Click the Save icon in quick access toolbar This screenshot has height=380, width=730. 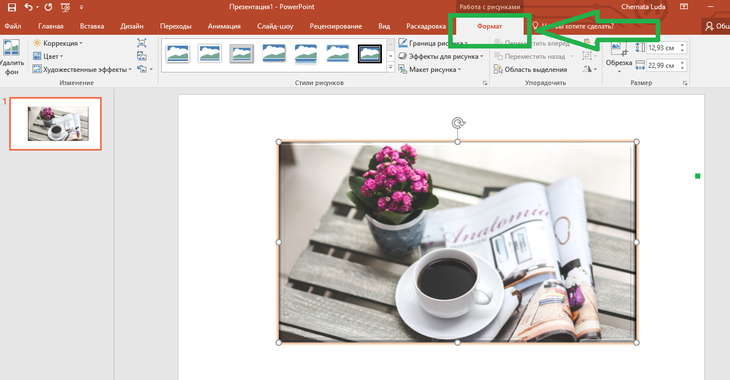coord(12,7)
